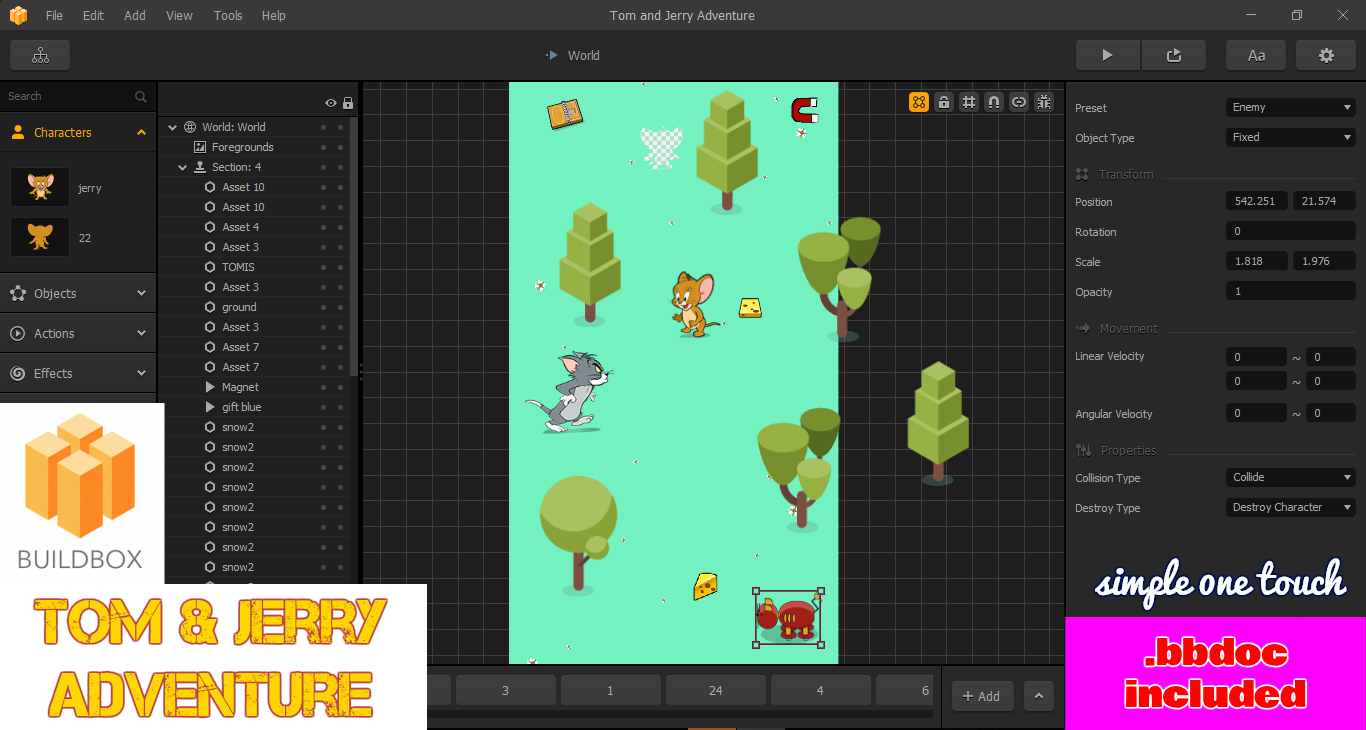Click the Foregrounds image icon
The height and width of the screenshot is (730, 1366).
pyautogui.click(x=200, y=147)
